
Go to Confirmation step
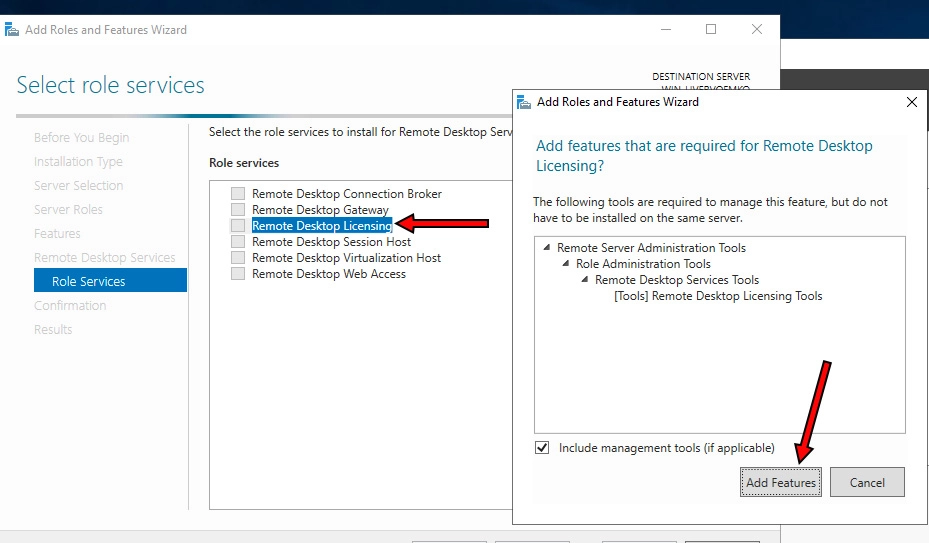[70, 306]
